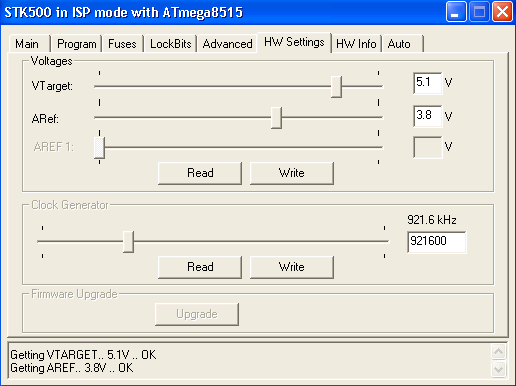Screen dimensions: 516x386
Task: Click the ARef slider handle
Action: point(276,118)
